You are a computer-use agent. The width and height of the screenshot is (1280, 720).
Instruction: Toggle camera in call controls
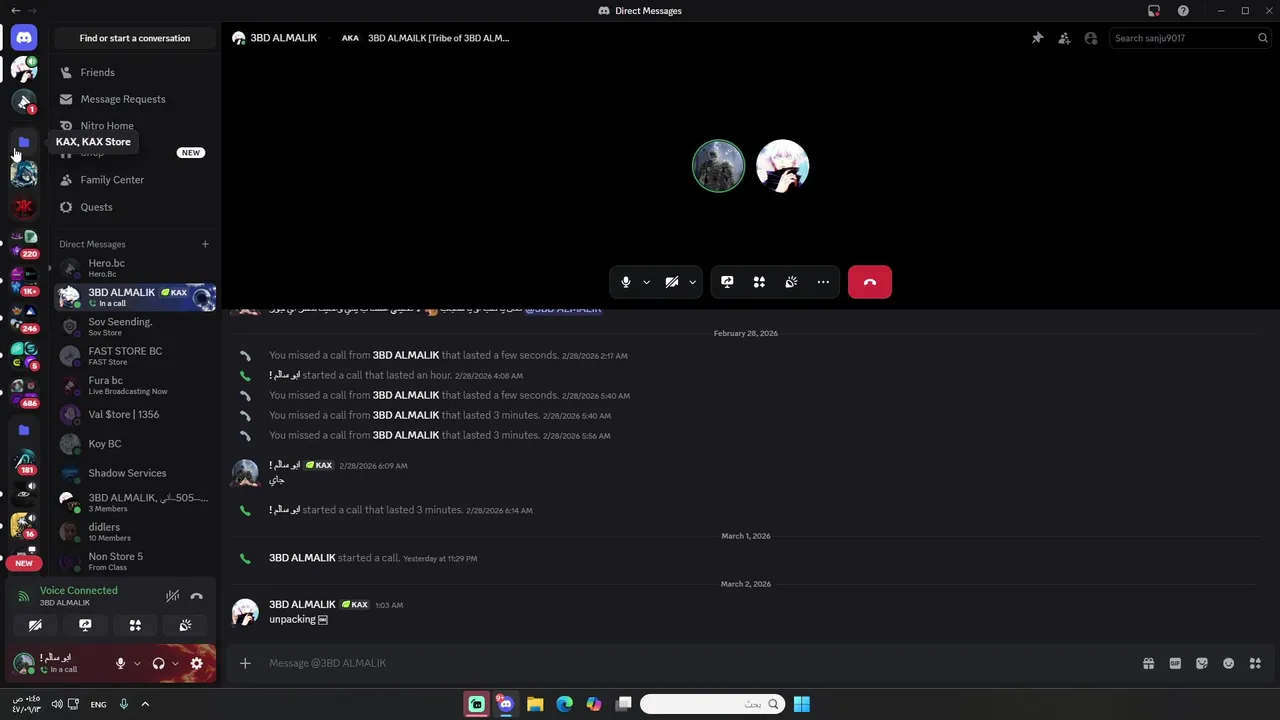tap(672, 282)
